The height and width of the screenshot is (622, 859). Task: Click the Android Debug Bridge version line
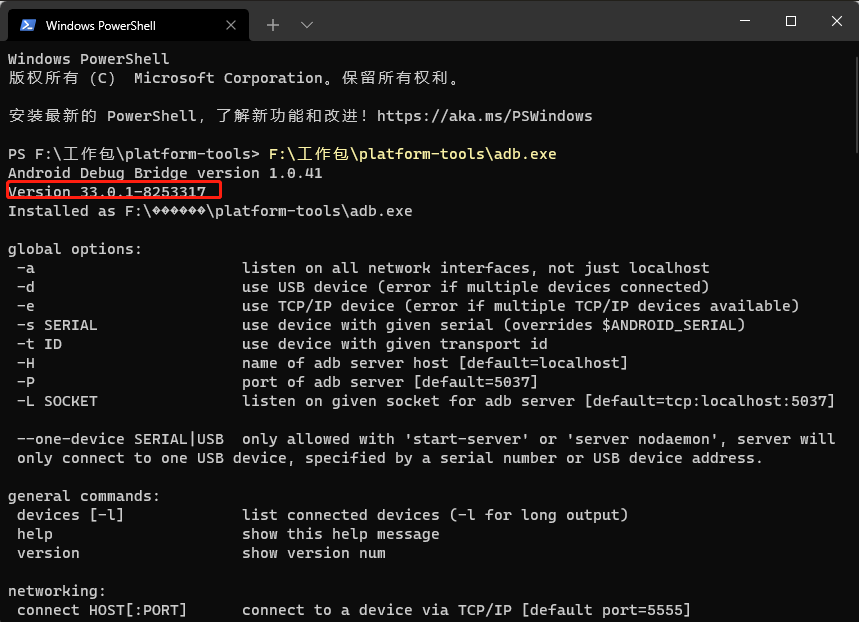coord(165,173)
